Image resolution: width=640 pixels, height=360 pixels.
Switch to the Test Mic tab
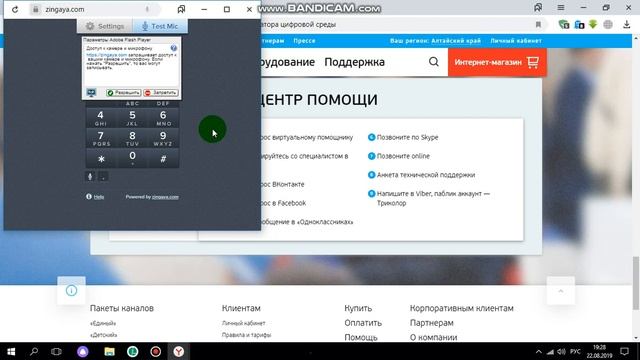point(160,26)
